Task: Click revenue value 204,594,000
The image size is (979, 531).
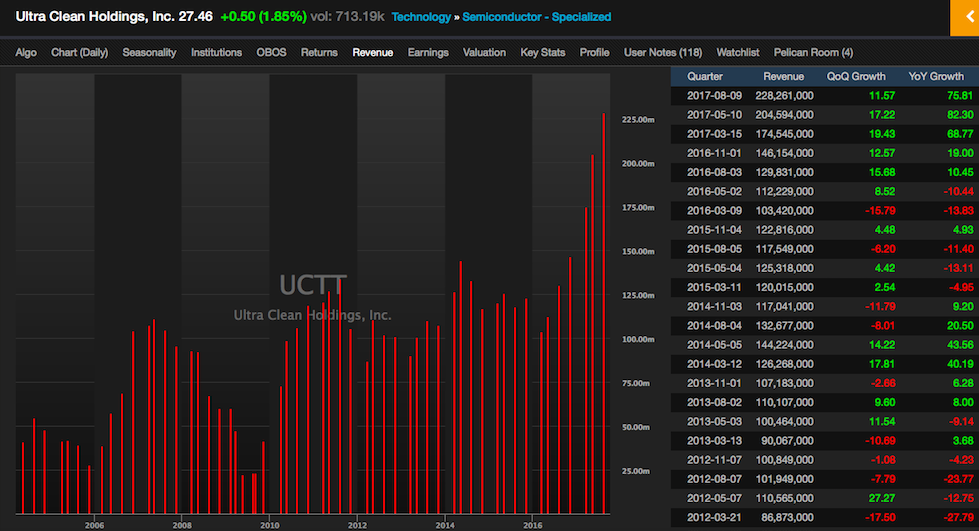Action: 784,115
